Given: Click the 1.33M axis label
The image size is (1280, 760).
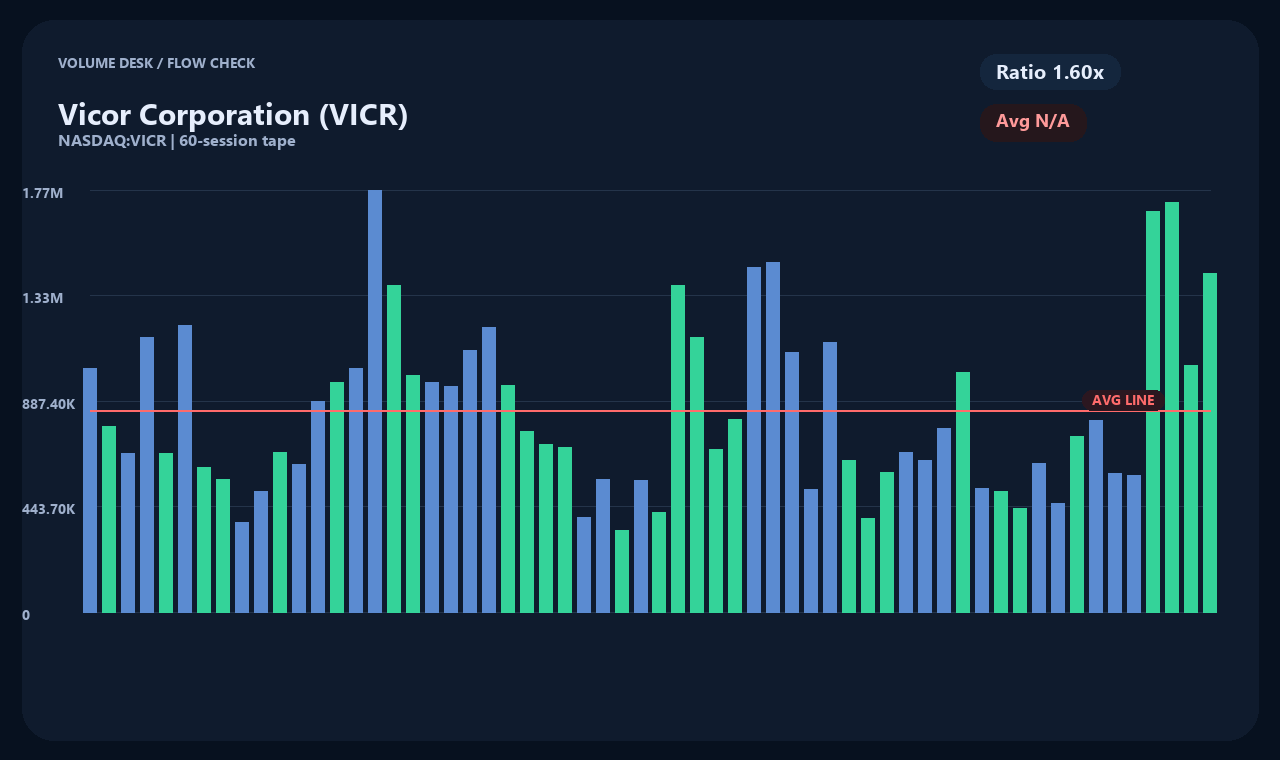Looking at the screenshot, I should 43,298.
